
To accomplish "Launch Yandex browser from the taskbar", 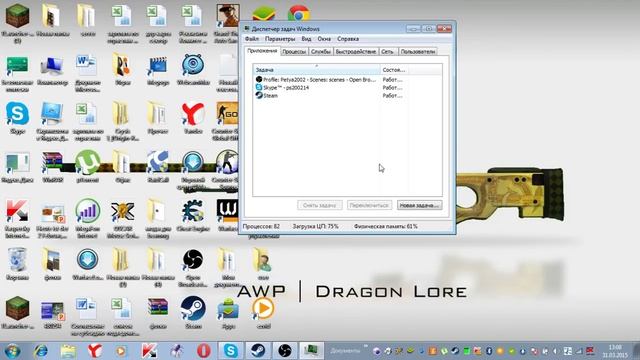I will click(x=95, y=351).
